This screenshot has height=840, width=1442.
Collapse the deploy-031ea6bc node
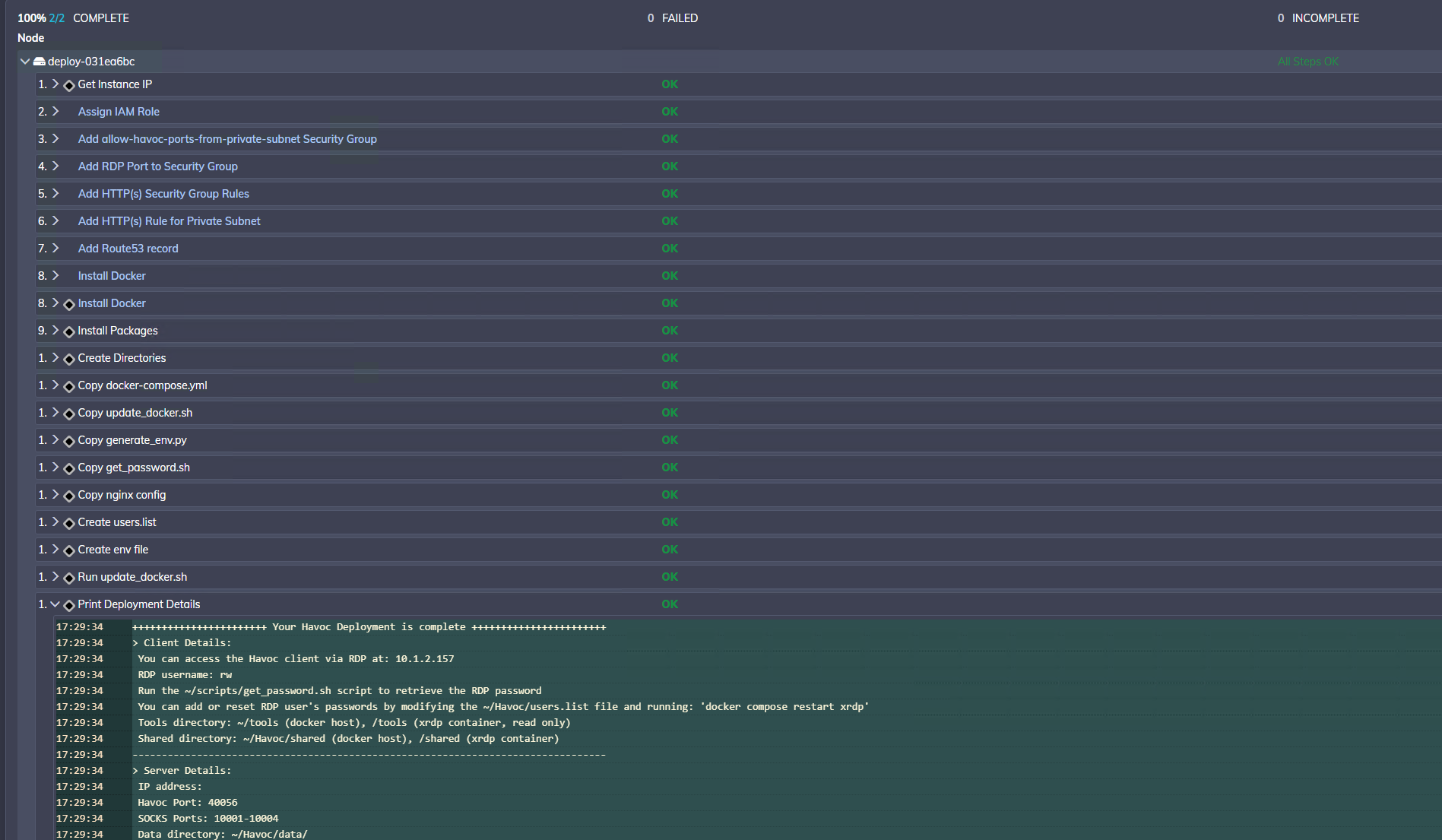[x=25, y=62]
